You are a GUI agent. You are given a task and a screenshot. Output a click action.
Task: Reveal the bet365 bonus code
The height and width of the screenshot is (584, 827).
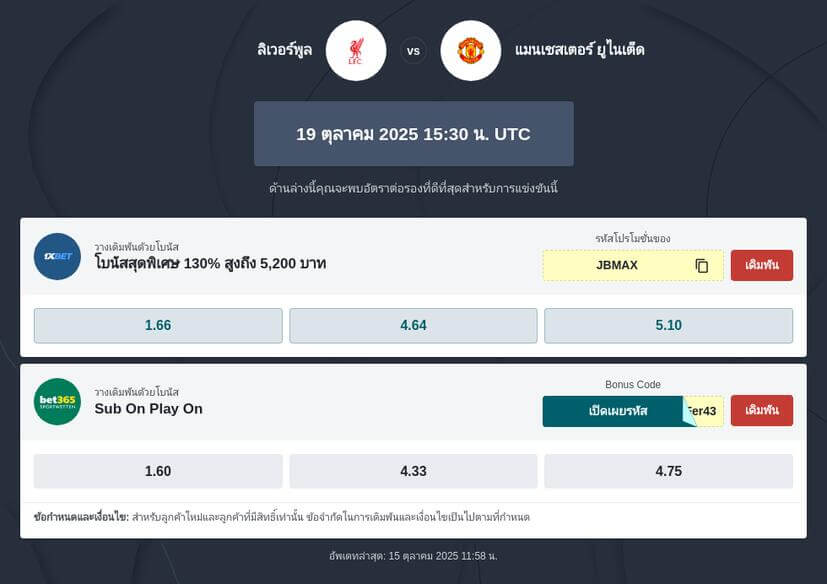point(615,411)
